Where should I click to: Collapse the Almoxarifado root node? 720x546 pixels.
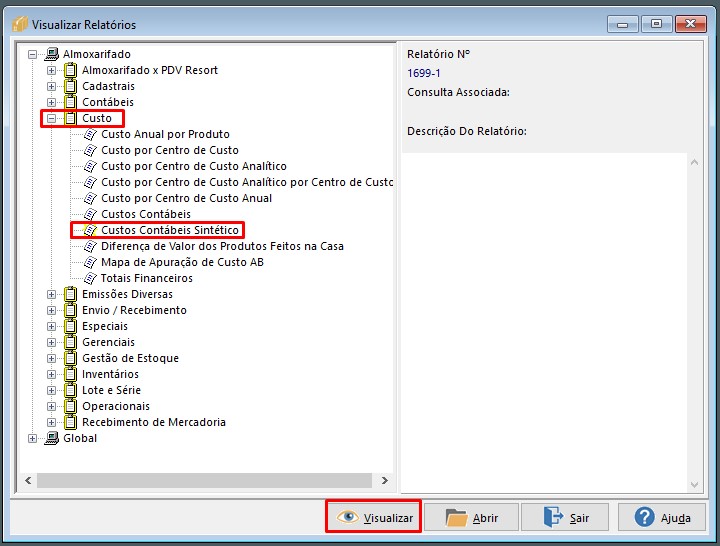(x=32, y=55)
